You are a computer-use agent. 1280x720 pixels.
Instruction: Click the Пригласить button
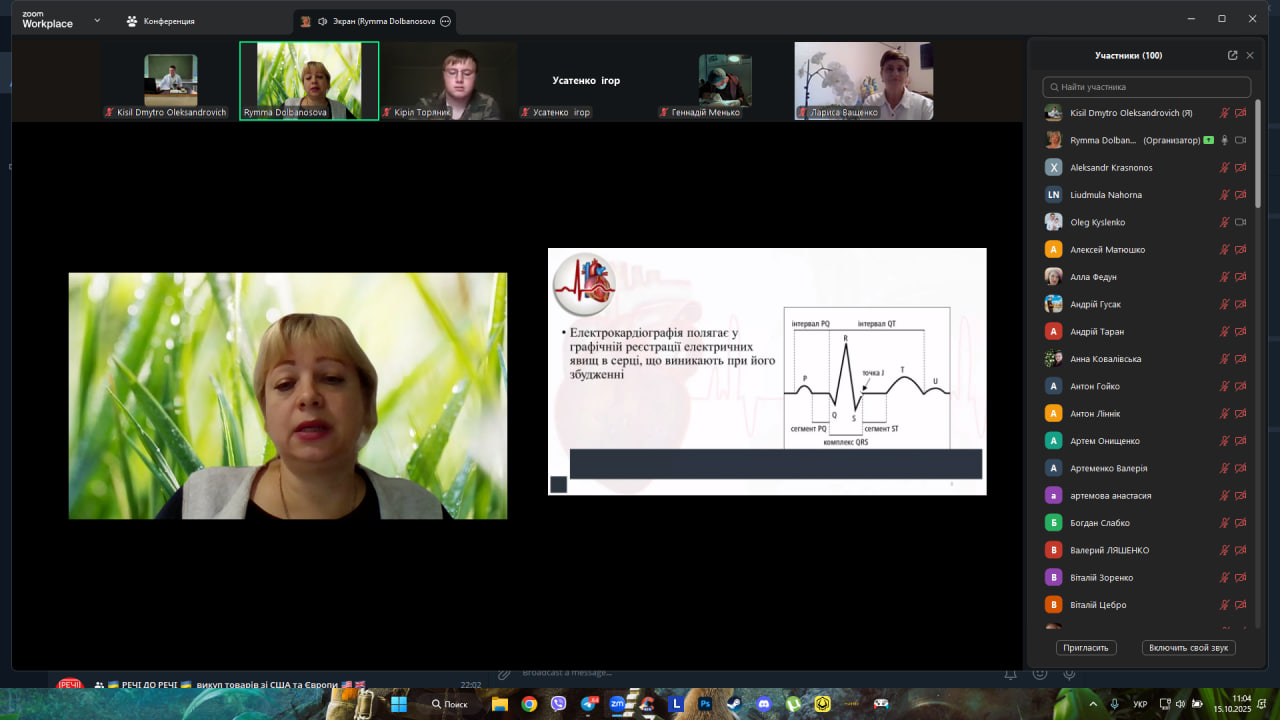click(x=1086, y=648)
